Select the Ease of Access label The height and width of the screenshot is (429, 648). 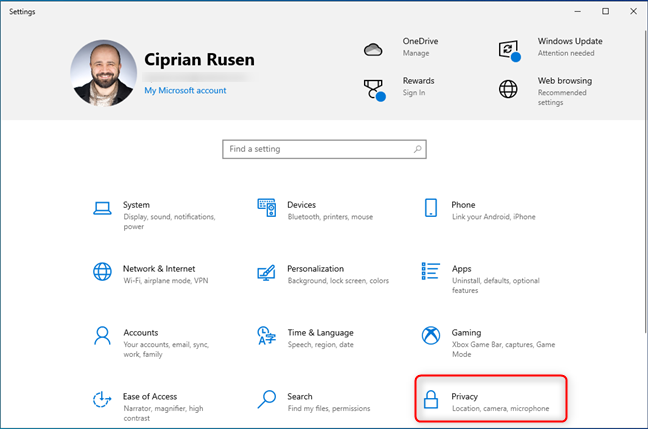pos(150,396)
